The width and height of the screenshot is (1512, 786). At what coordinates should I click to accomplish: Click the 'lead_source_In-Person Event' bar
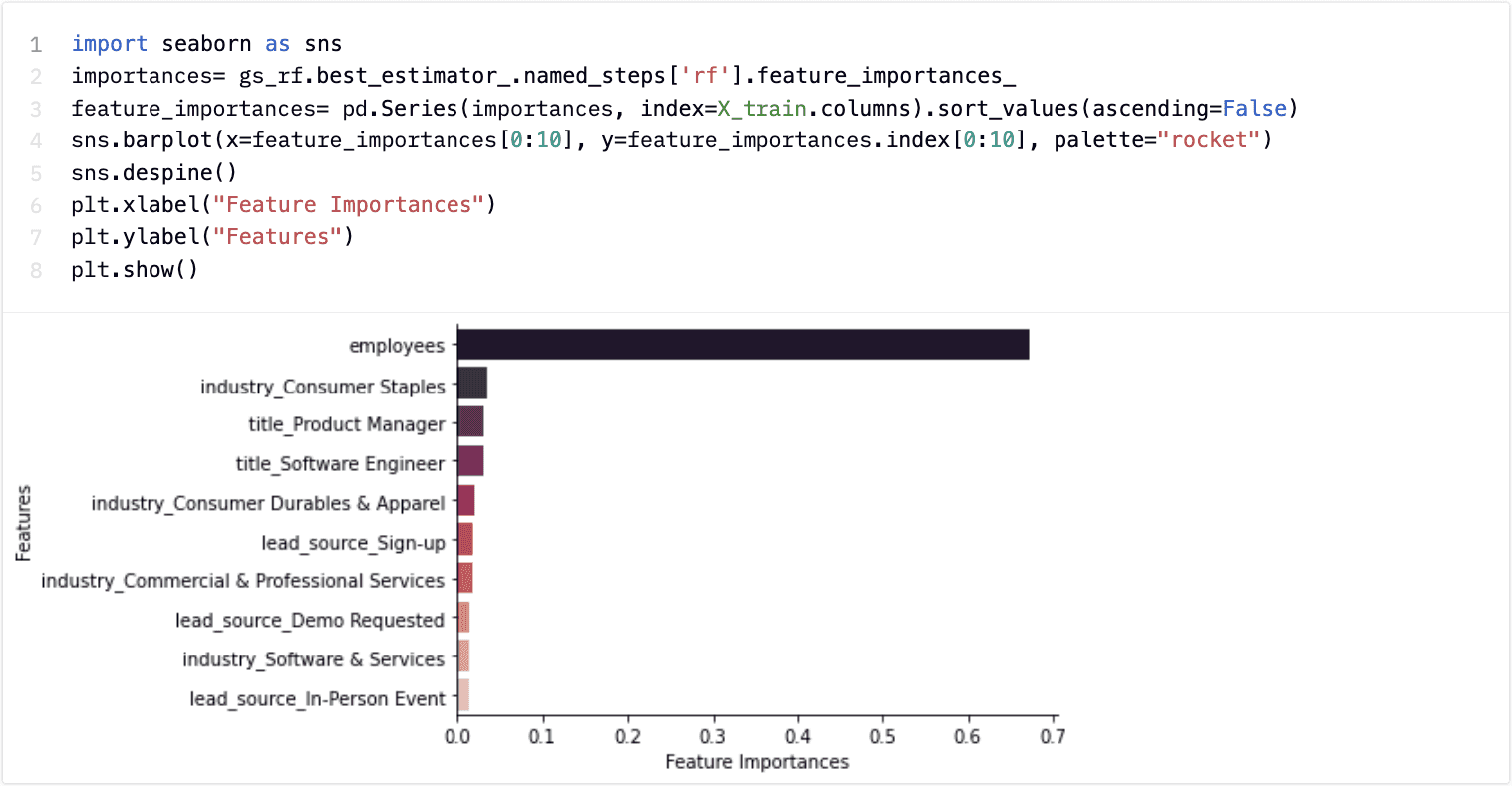click(x=463, y=695)
